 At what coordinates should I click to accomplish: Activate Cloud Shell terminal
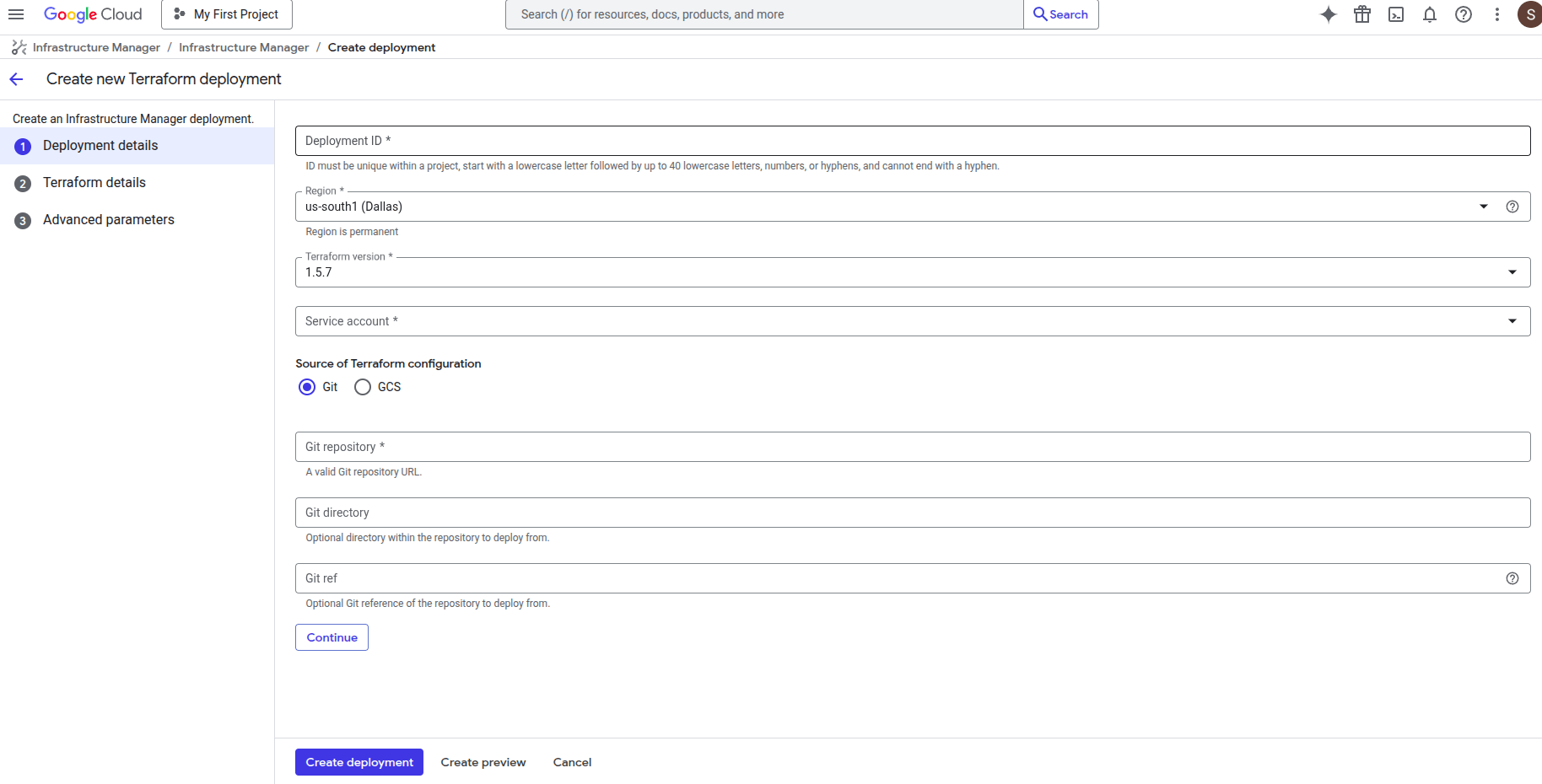tap(1396, 14)
